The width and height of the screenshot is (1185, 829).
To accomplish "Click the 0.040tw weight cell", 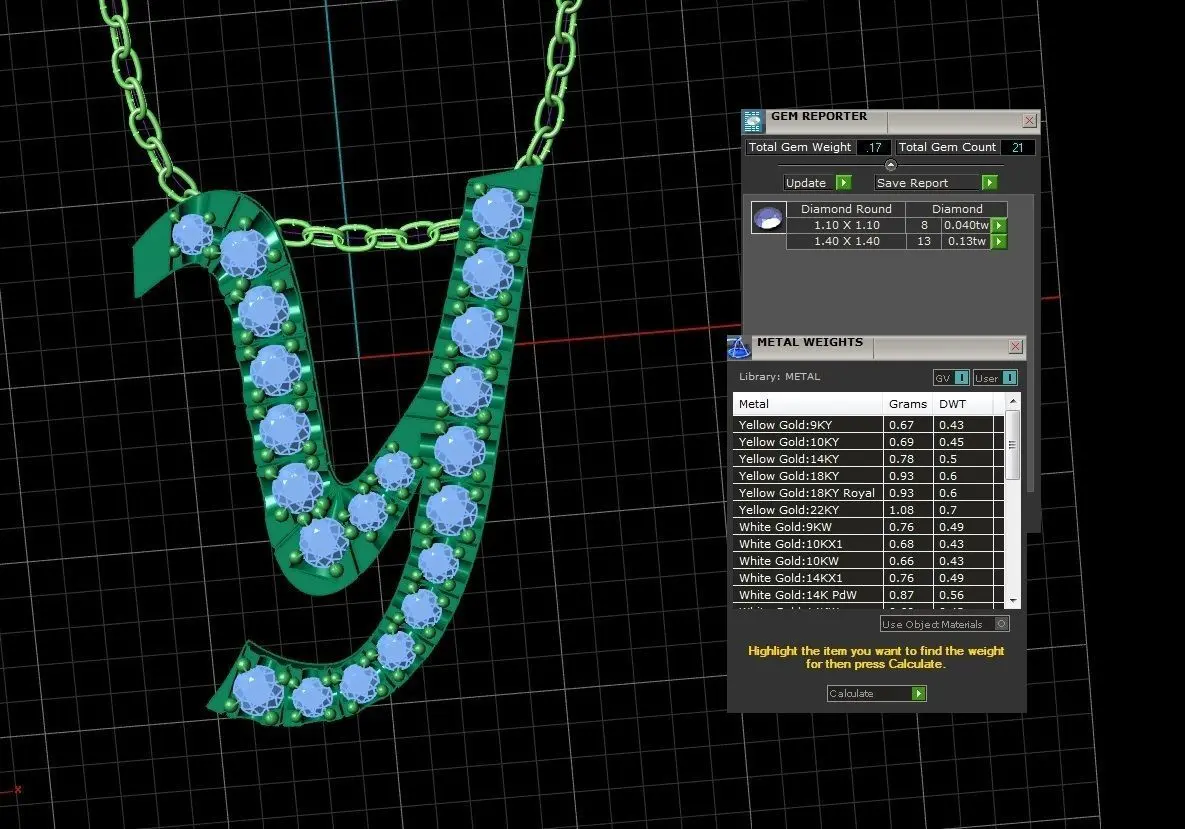I will pyautogui.click(x=966, y=225).
